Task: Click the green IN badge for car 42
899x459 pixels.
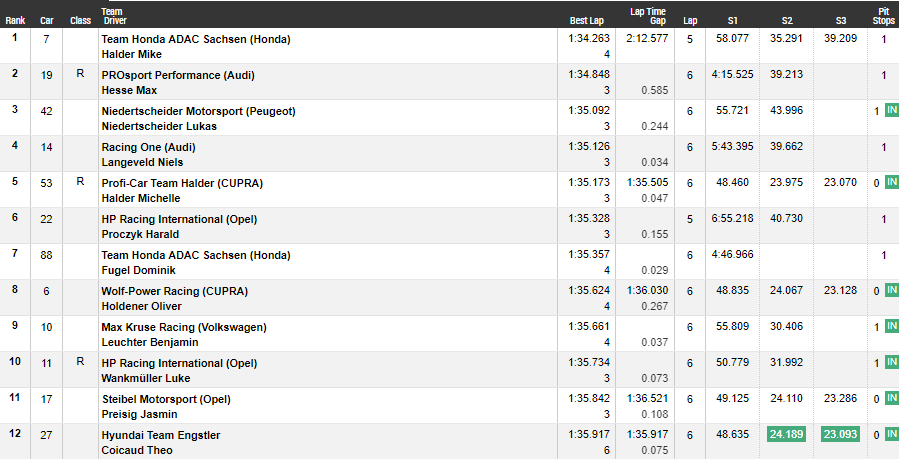Action: point(892,110)
